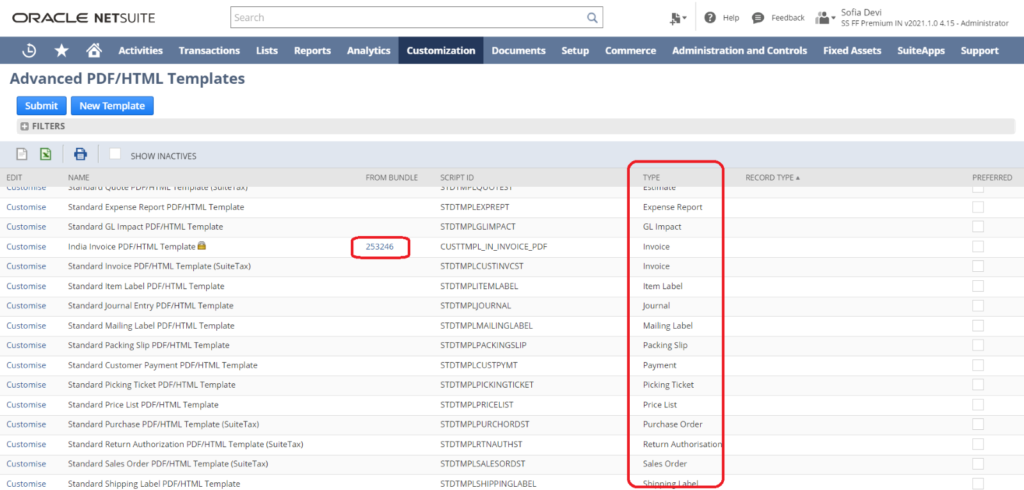Viewport: 1024px width, 490px height.
Task: Export list to Excel icon
Action: tap(46, 154)
